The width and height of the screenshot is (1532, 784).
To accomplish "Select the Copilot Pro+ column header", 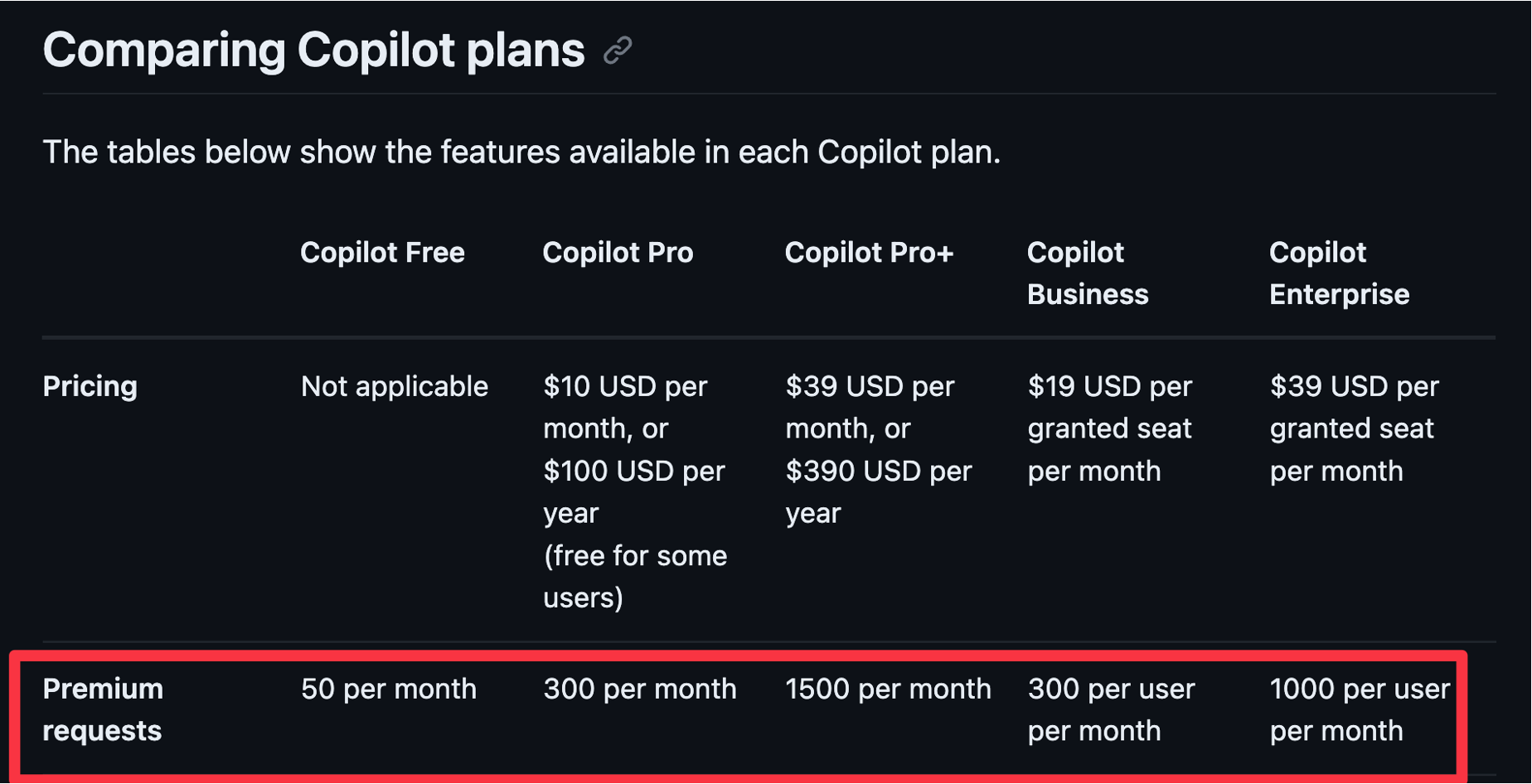I will [869, 253].
